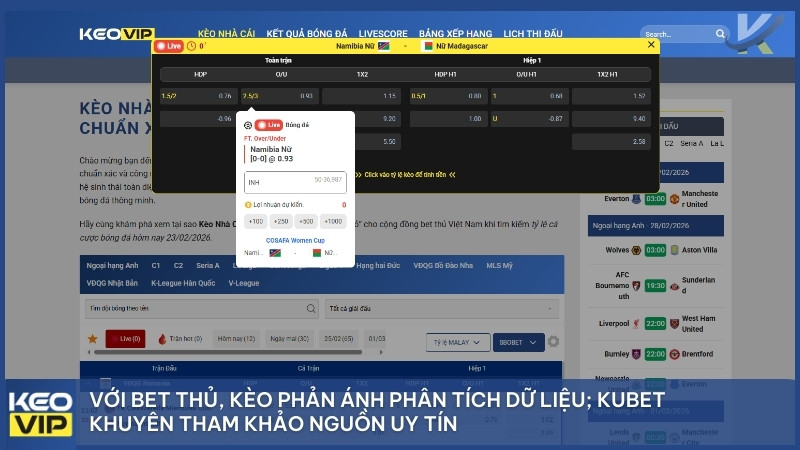
Task: Click the Madagascar flag in bet slip footer
Action: (x=316, y=253)
